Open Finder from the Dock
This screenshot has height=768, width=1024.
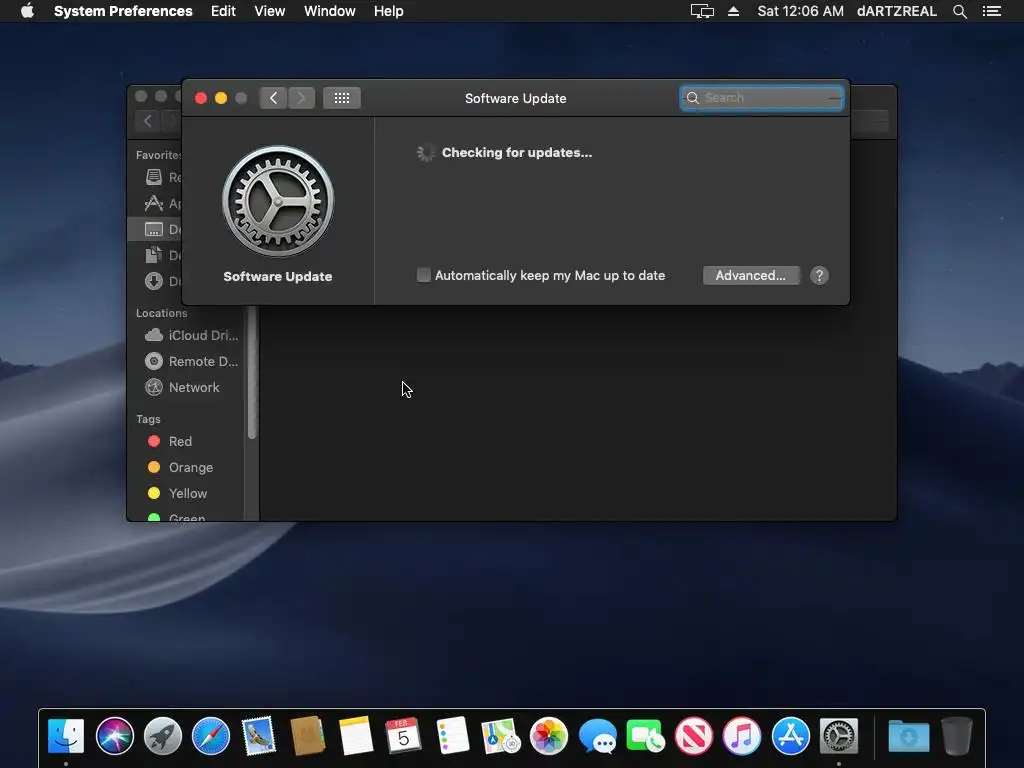coord(66,736)
